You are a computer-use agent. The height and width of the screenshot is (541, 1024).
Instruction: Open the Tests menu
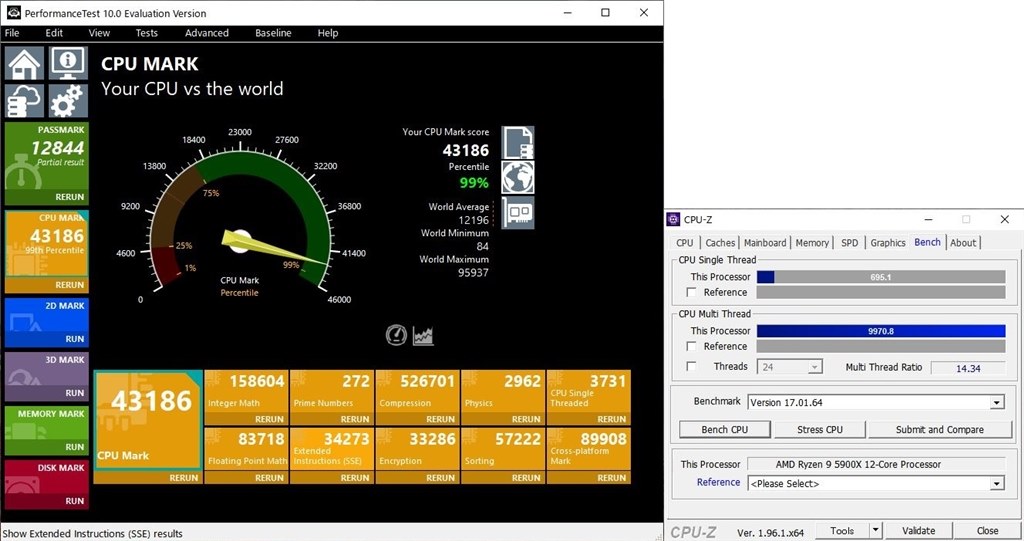[x=146, y=33]
